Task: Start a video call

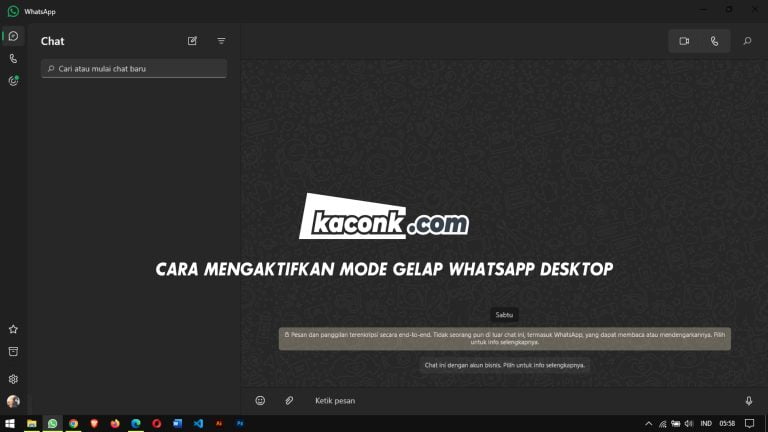Action: (x=684, y=41)
